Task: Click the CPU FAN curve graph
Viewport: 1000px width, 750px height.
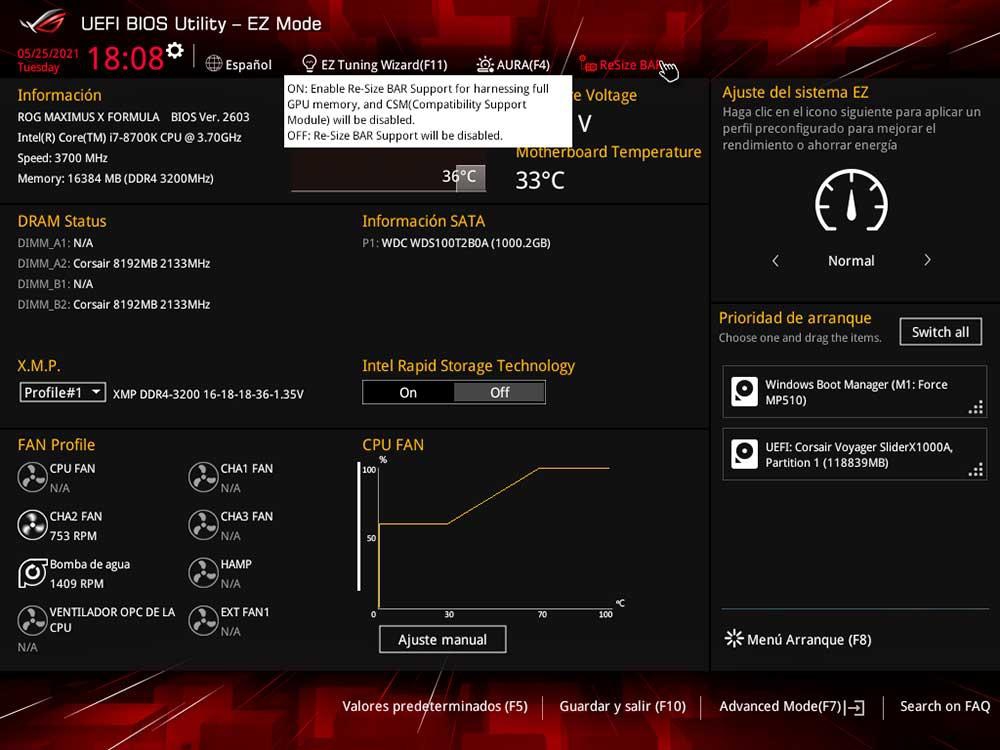Action: tap(494, 537)
